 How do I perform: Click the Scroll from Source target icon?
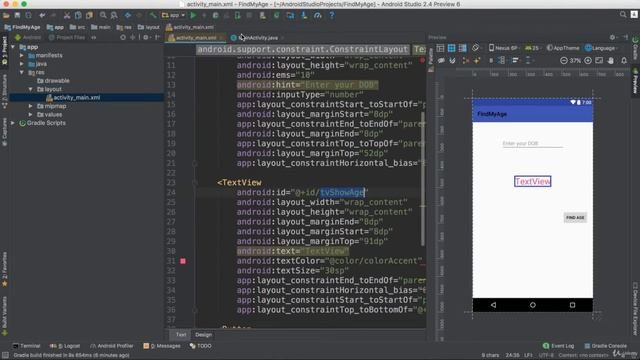tap(123, 37)
